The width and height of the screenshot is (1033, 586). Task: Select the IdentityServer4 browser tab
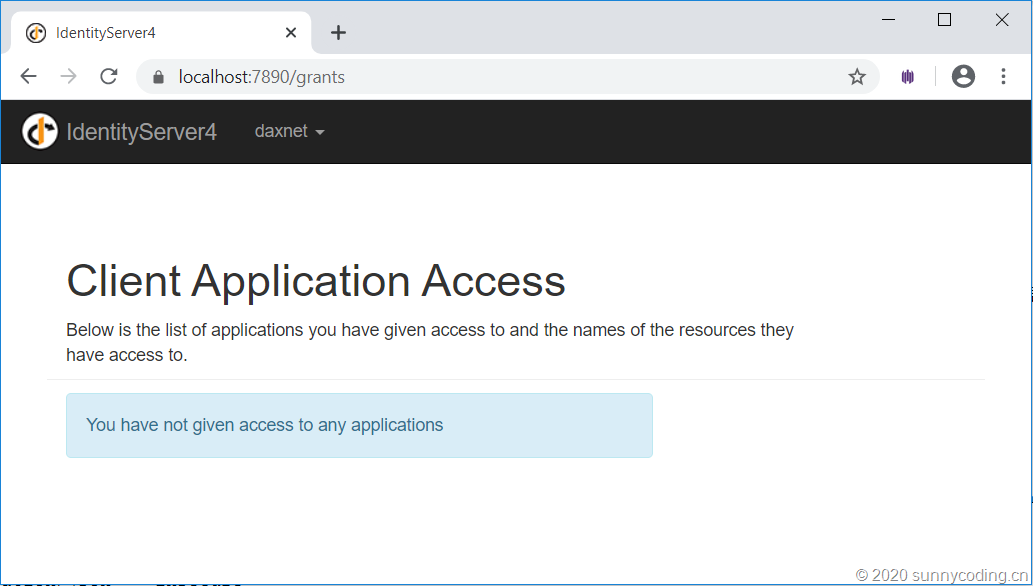click(x=150, y=33)
